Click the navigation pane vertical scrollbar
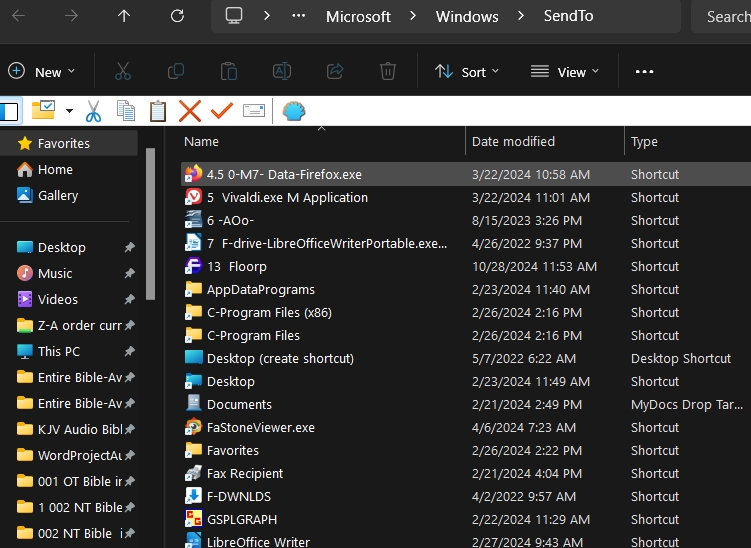Screen dimensions: 751x548 pos(150,224)
